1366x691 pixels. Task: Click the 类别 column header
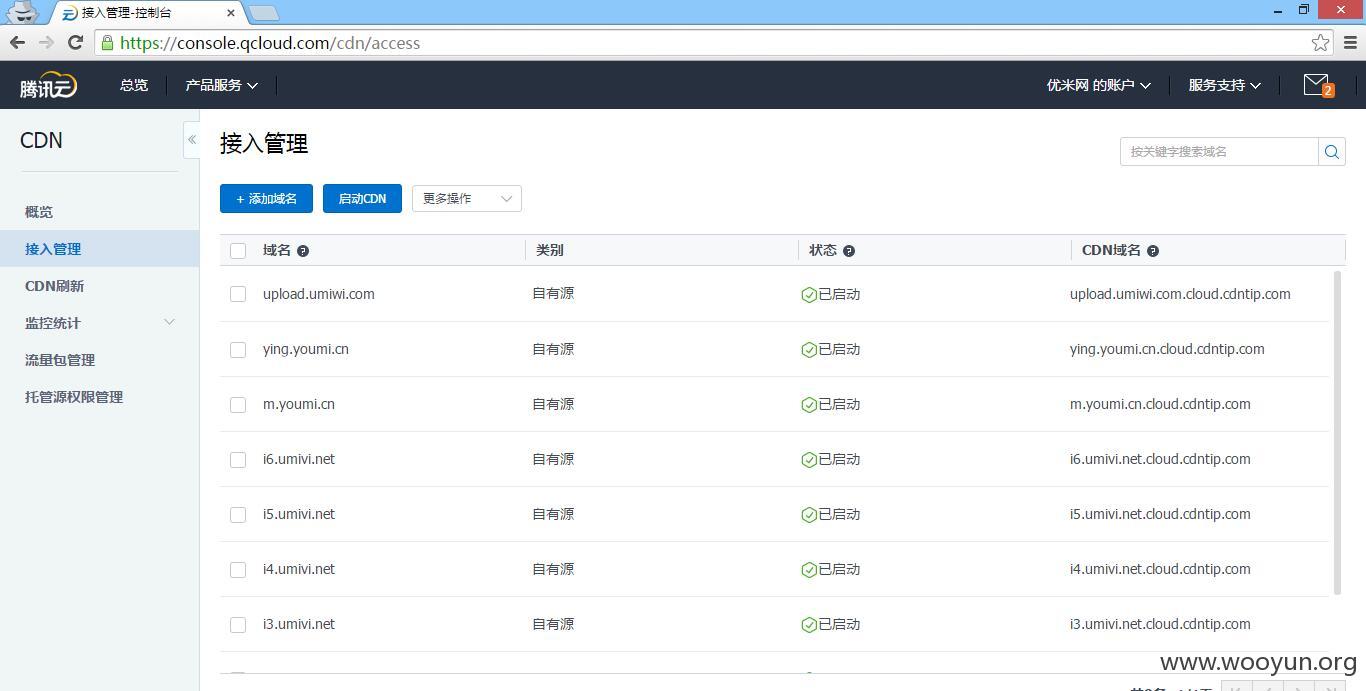[550, 250]
